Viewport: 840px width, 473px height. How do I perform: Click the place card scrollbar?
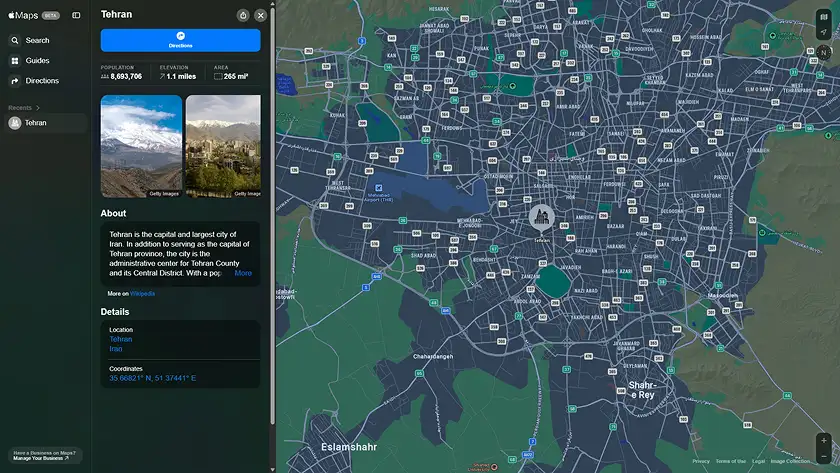tap(272, 214)
